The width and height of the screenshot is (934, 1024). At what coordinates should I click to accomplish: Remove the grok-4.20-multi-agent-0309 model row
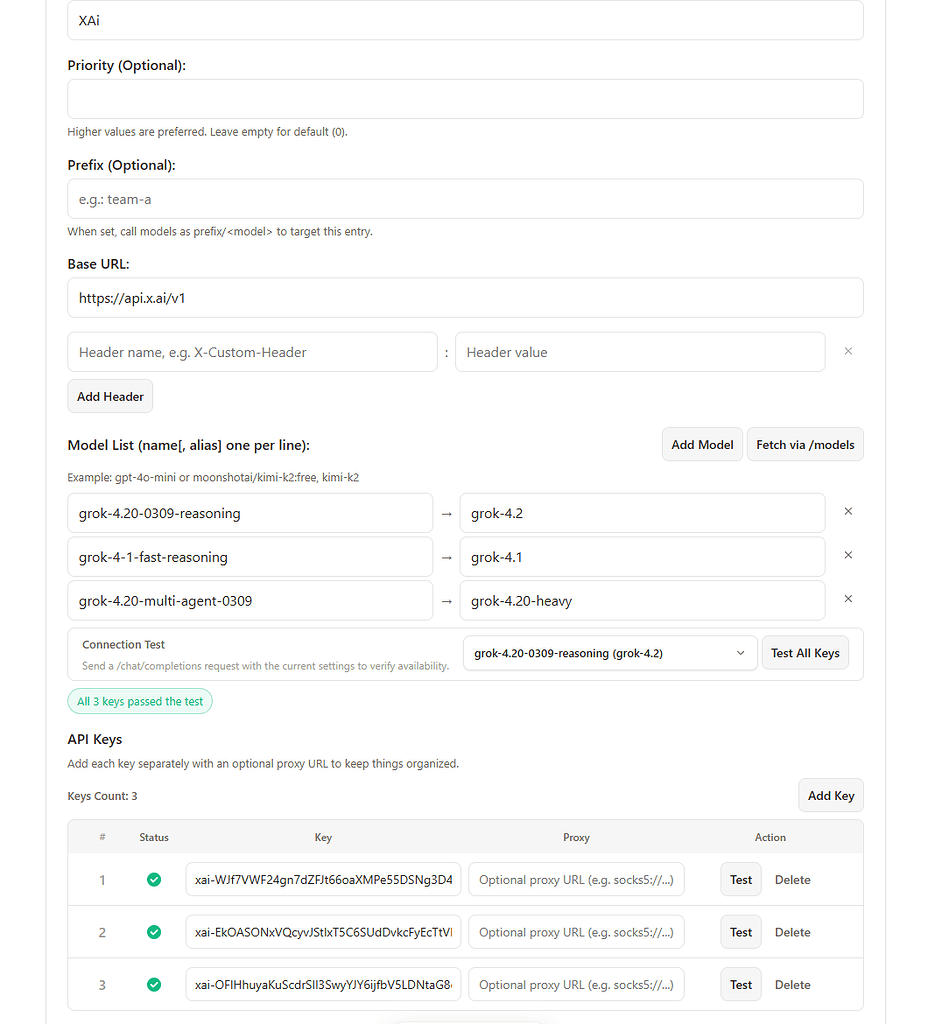[848, 599]
